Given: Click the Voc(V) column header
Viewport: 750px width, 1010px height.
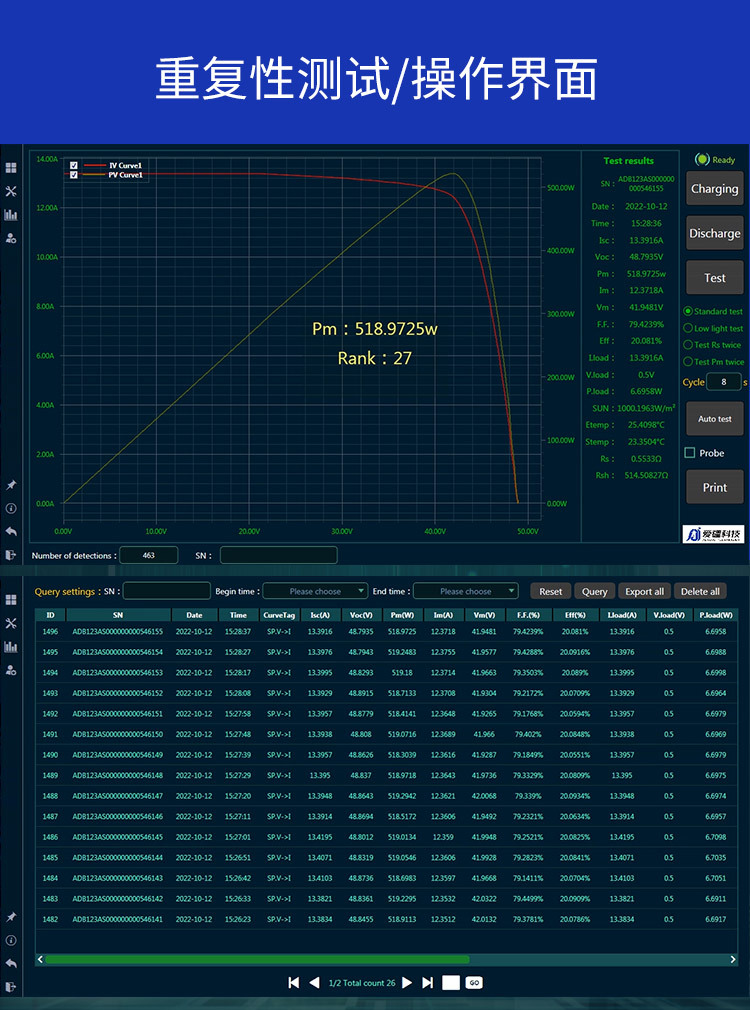Looking at the screenshot, I should pos(360,615).
